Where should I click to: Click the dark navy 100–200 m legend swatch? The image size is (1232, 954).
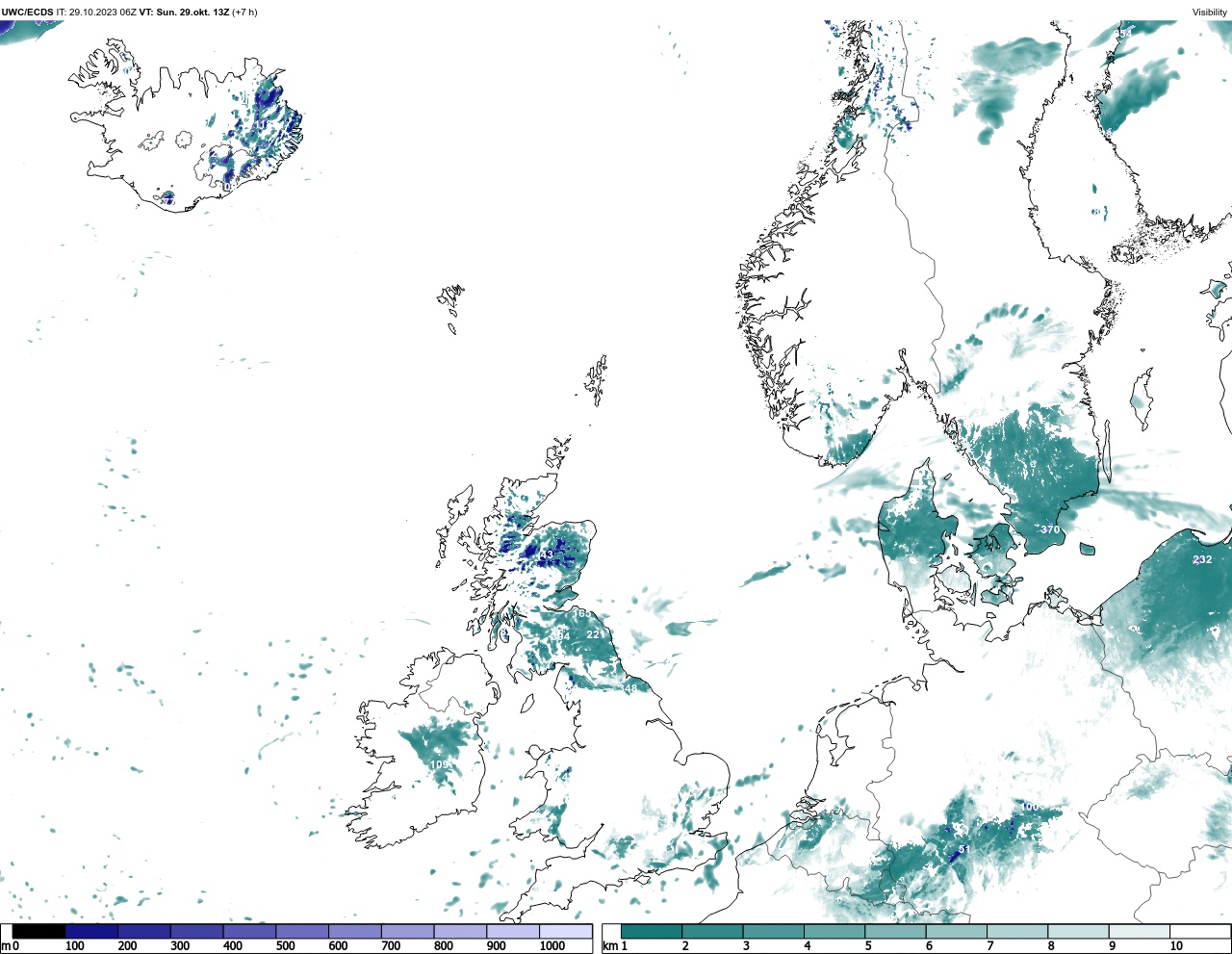pyautogui.click(x=91, y=931)
